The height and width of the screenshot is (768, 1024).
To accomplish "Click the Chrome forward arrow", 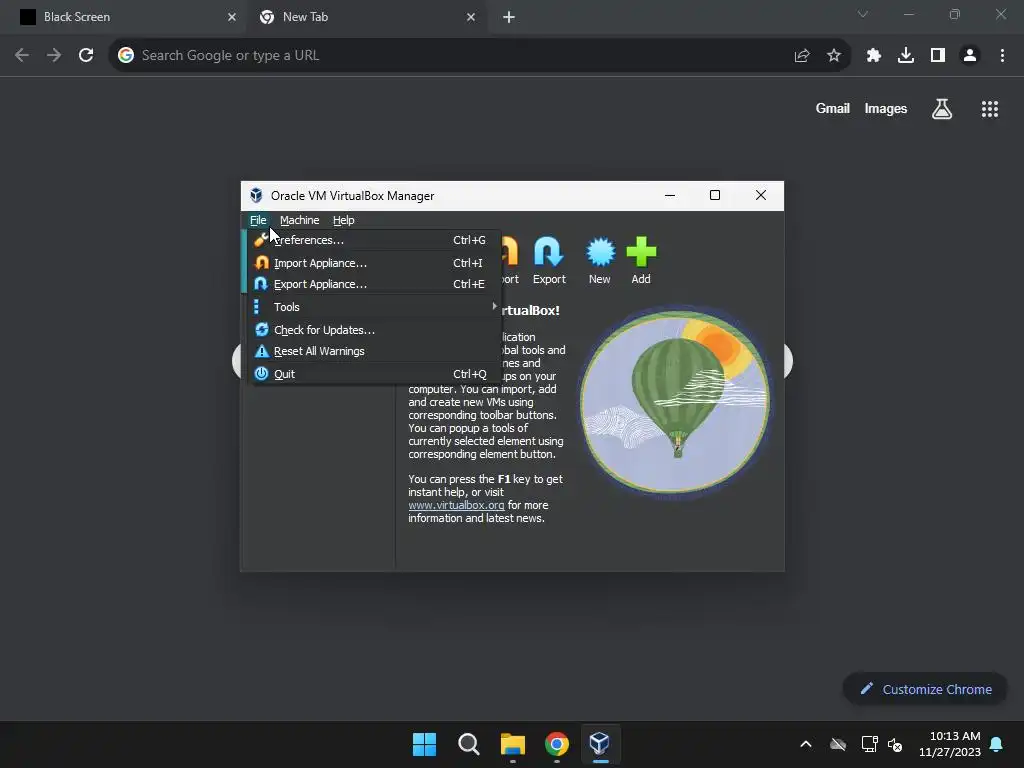I will pos(54,56).
